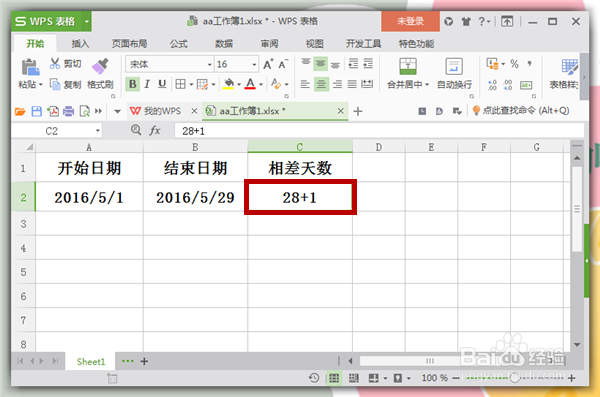Screen dimensions: 600x397
Task: Toggle Underline formatting
Action: (162, 84)
